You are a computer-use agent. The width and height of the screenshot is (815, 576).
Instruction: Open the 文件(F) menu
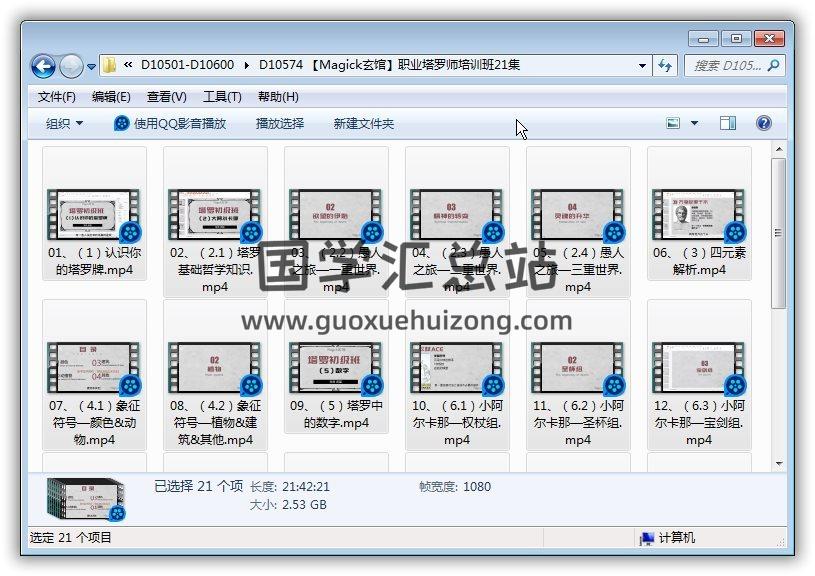(x=56, y=97)
